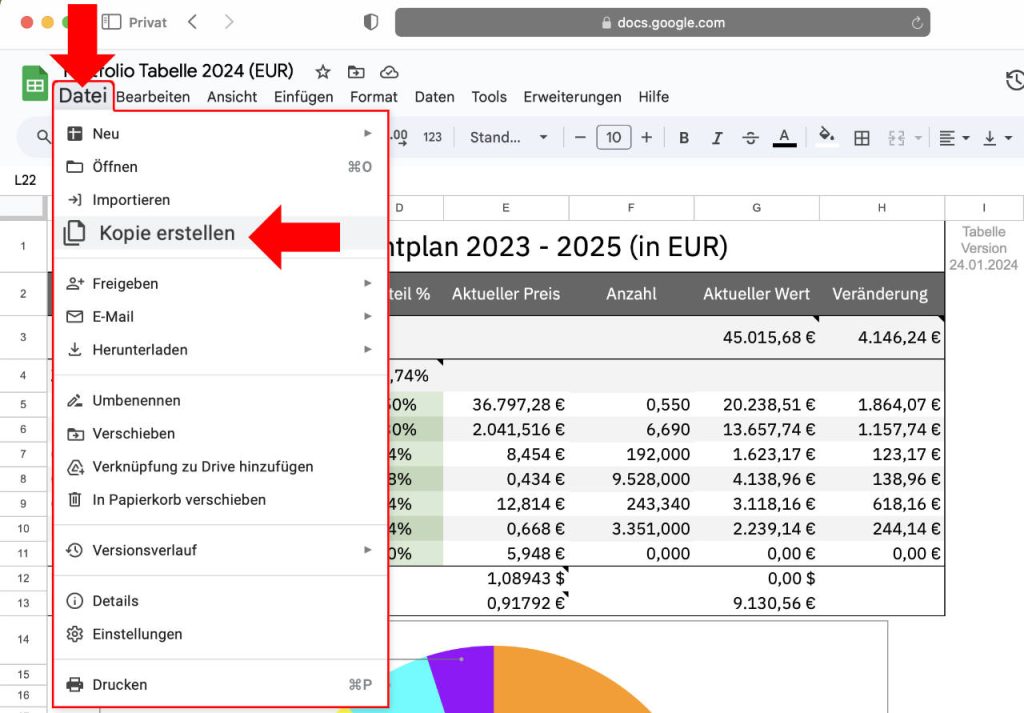Expand the Herunterladen submenu
Viewport: 1024px width, 713px height.
tap(221, 350)
